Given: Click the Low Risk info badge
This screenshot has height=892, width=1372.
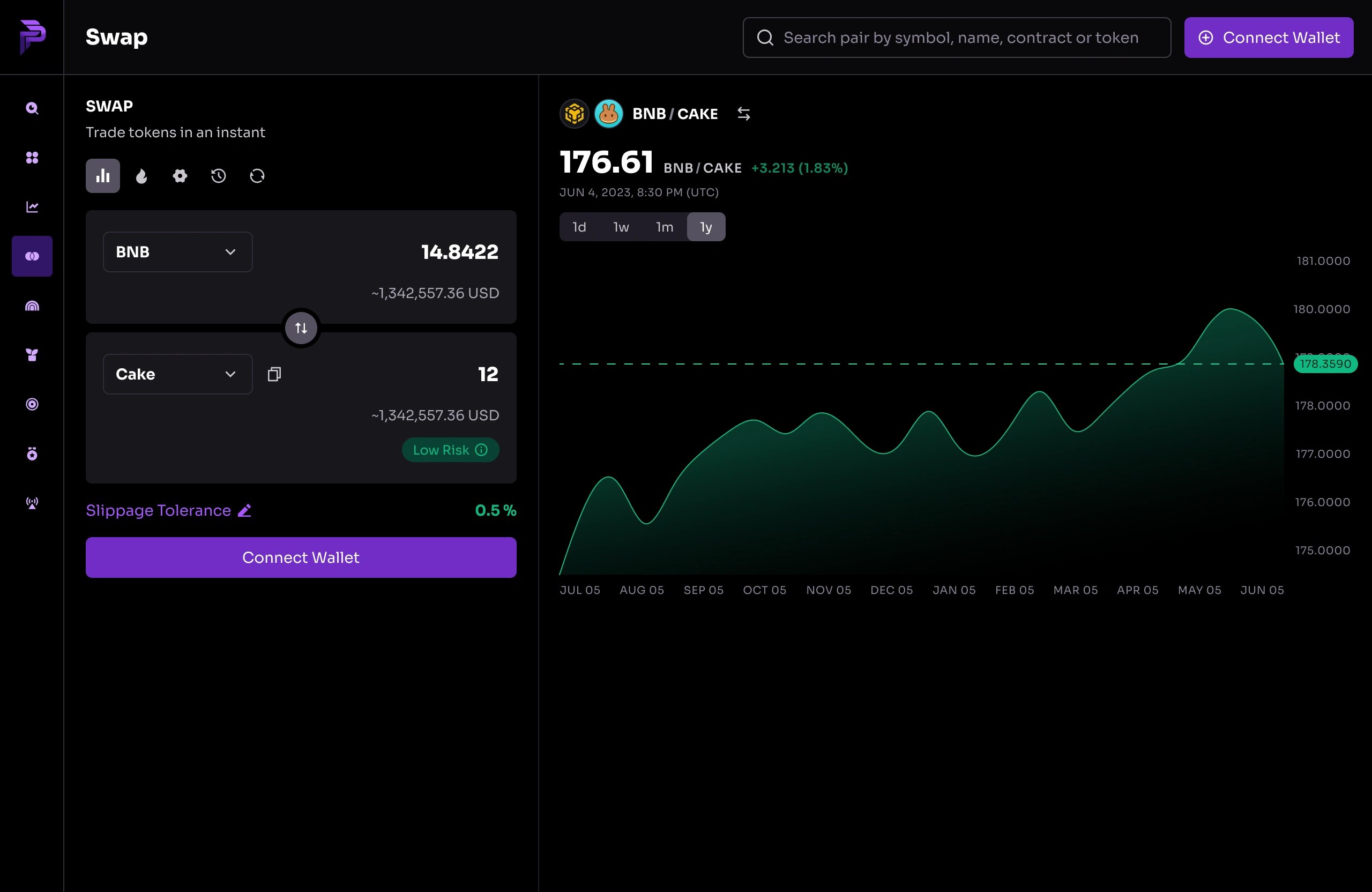Looking at the screenshot, I should 450,450.
